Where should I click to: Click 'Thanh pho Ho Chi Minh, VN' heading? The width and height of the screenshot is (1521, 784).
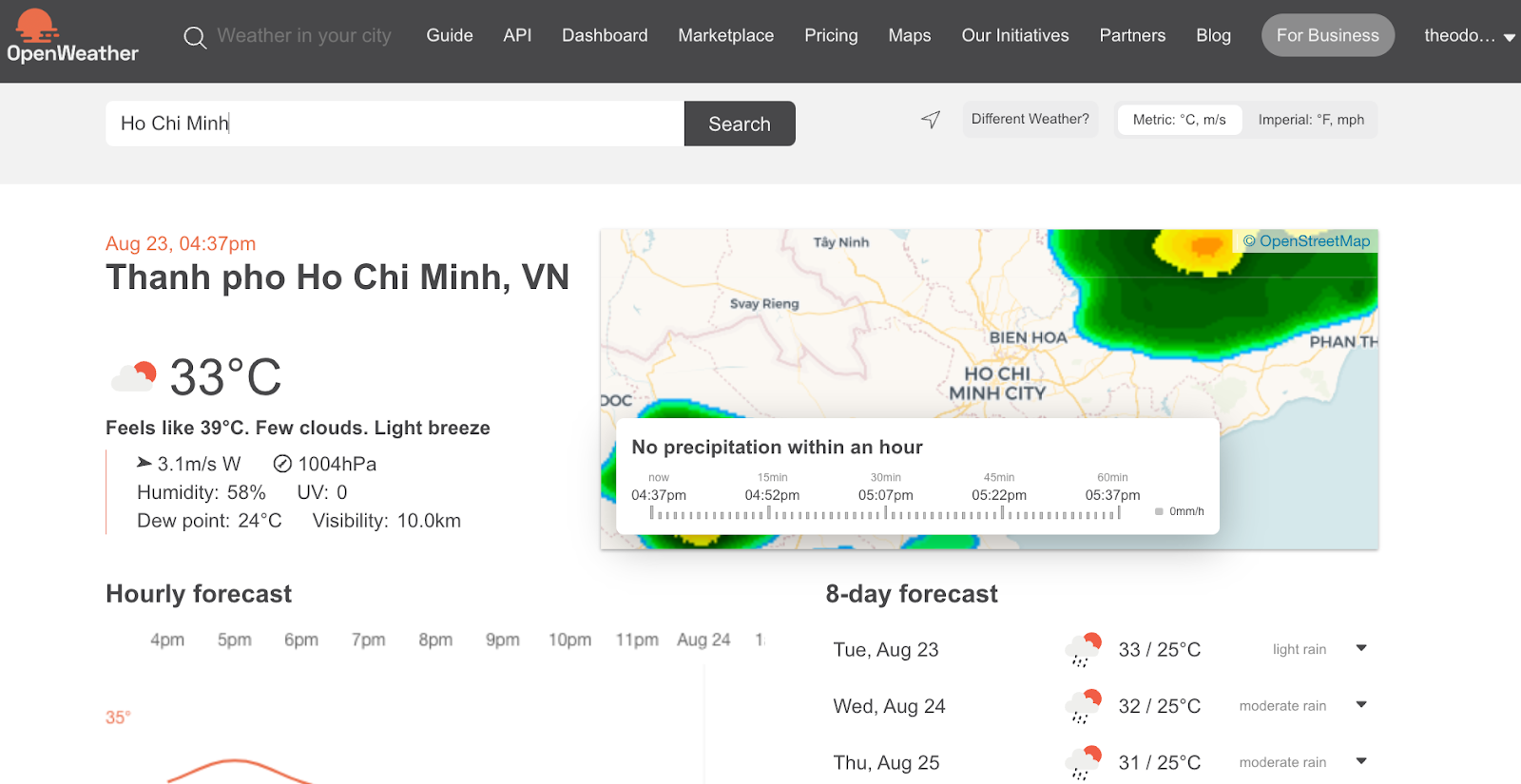tap(337, 277)
